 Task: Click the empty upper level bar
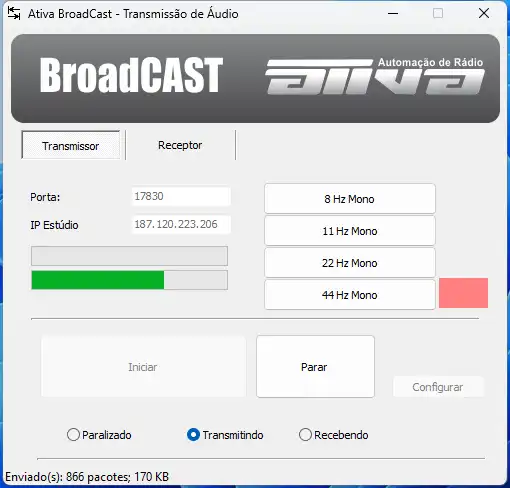[129, 256]
